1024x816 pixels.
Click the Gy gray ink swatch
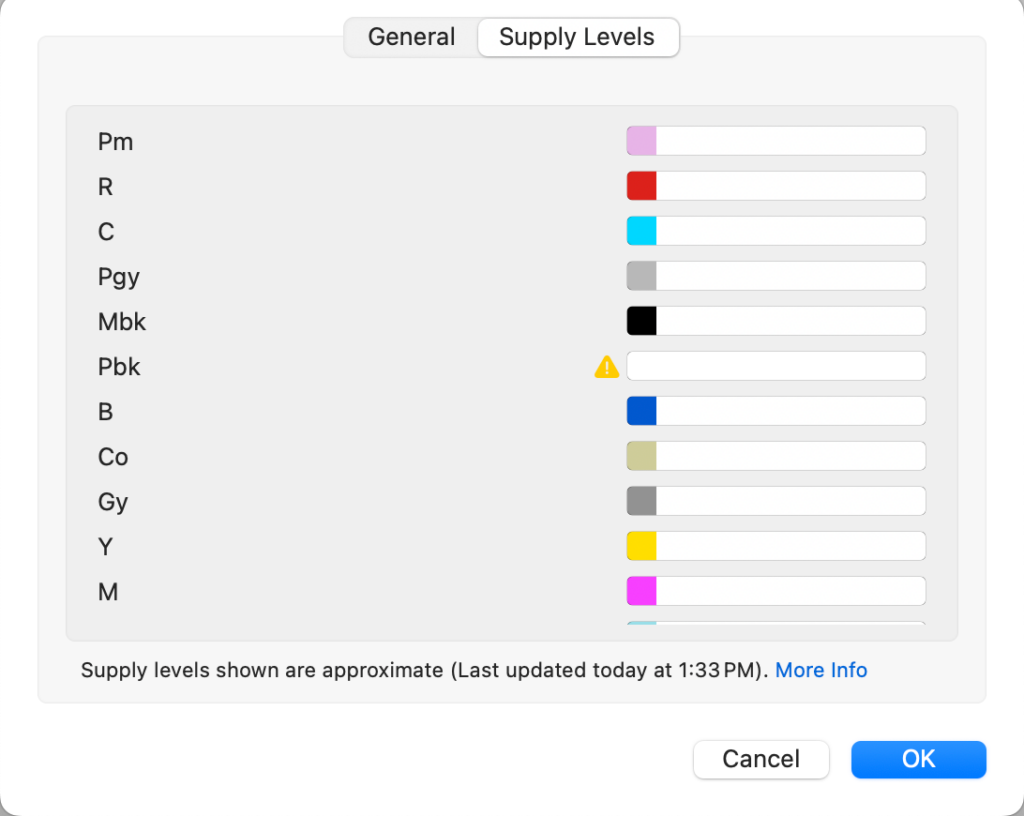coord(641,500)
